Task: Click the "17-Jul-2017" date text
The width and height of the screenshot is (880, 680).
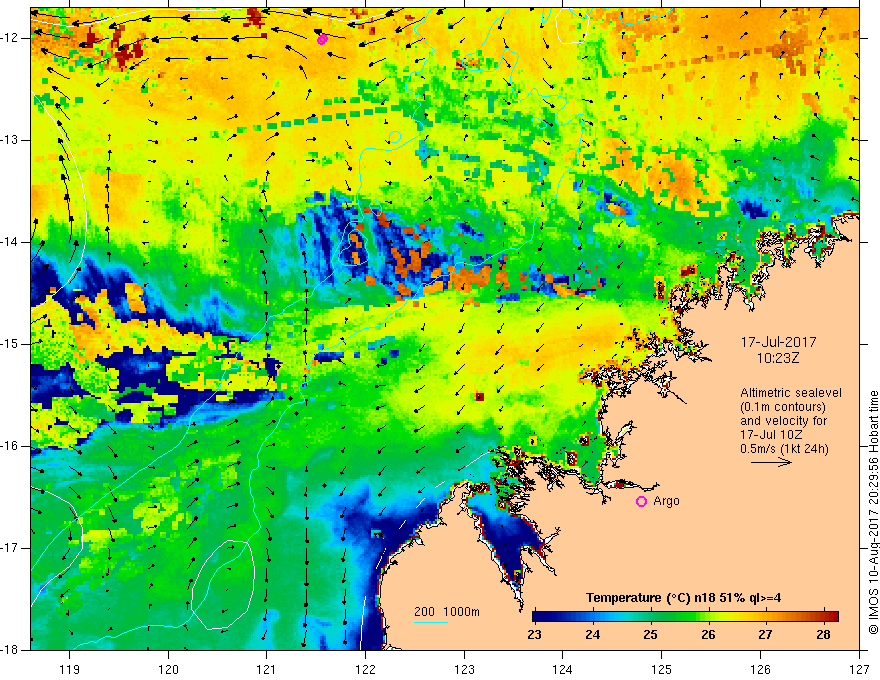Action: (x=778, y=342)
